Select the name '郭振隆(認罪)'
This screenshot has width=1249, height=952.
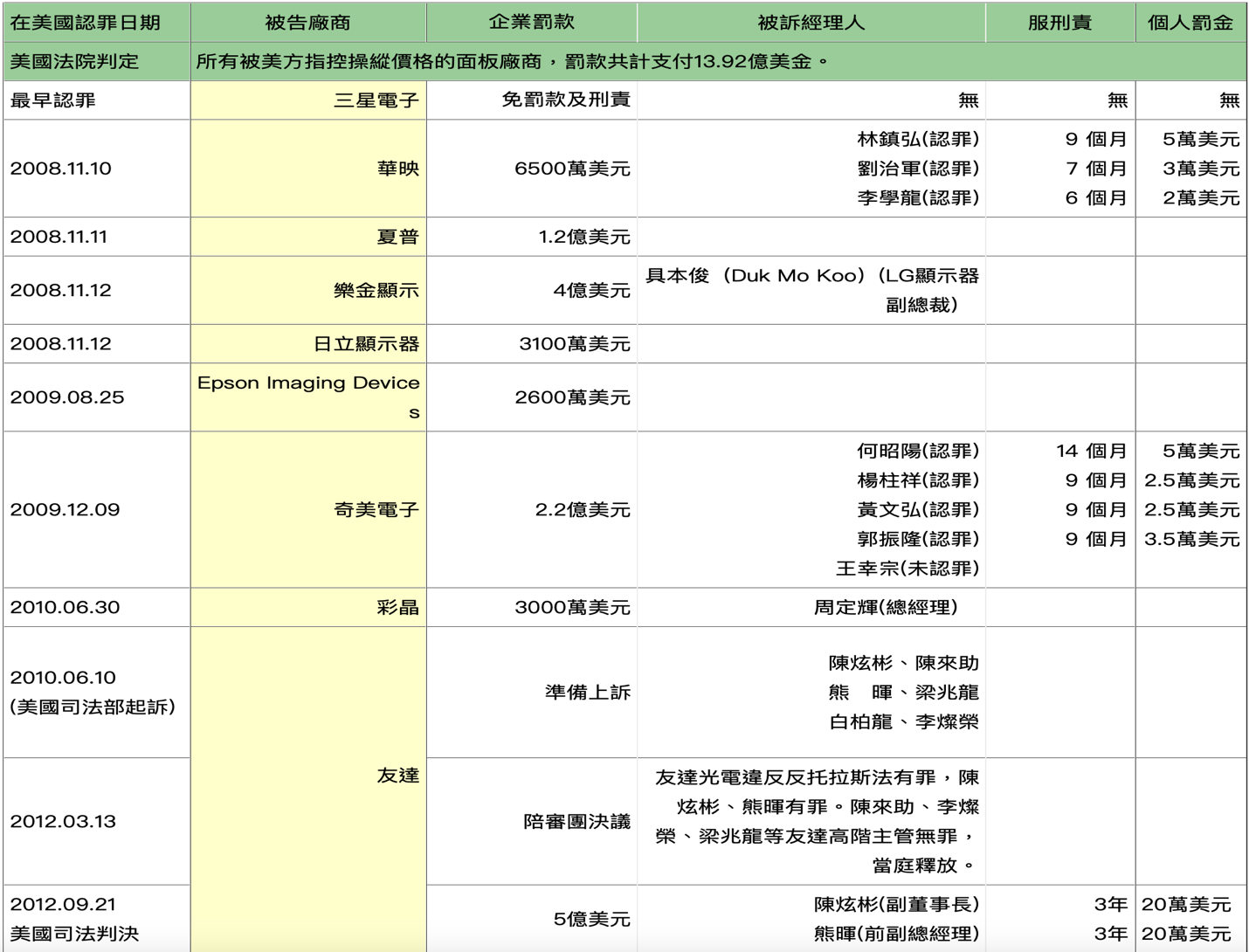pyautogui.click(x=918, y=539)
